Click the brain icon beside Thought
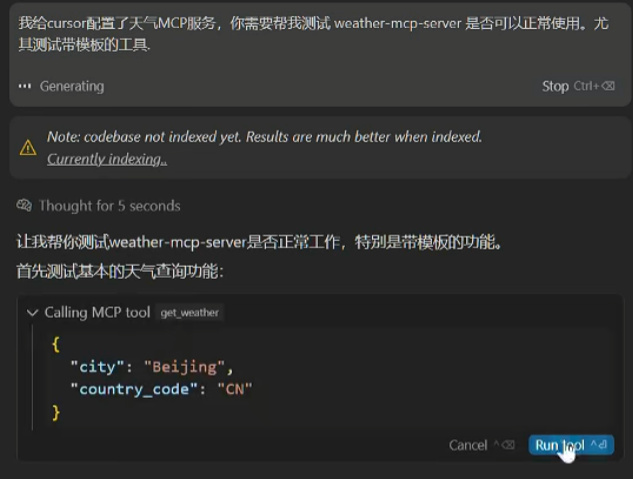This screenshot has height=479, width=633. (24, 205)
